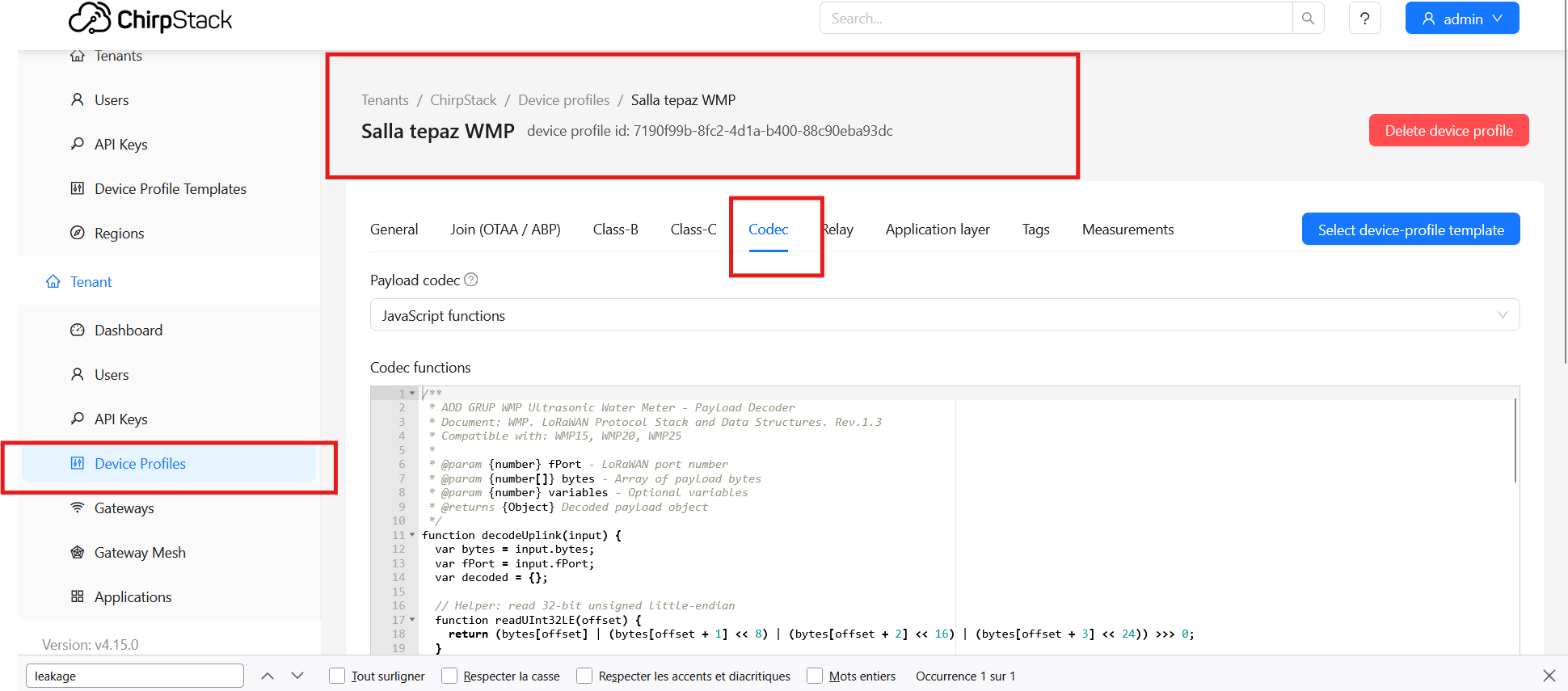
Task: Click the Tenant home icon
Action: [53, 281]
